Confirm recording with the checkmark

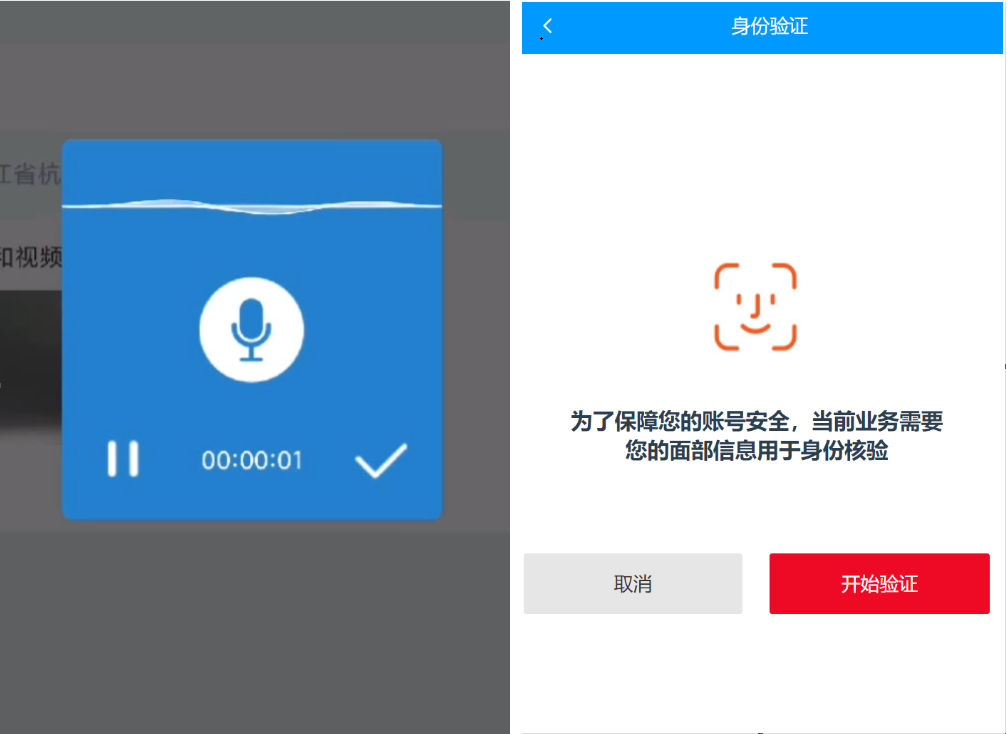(x=381, y=460)
